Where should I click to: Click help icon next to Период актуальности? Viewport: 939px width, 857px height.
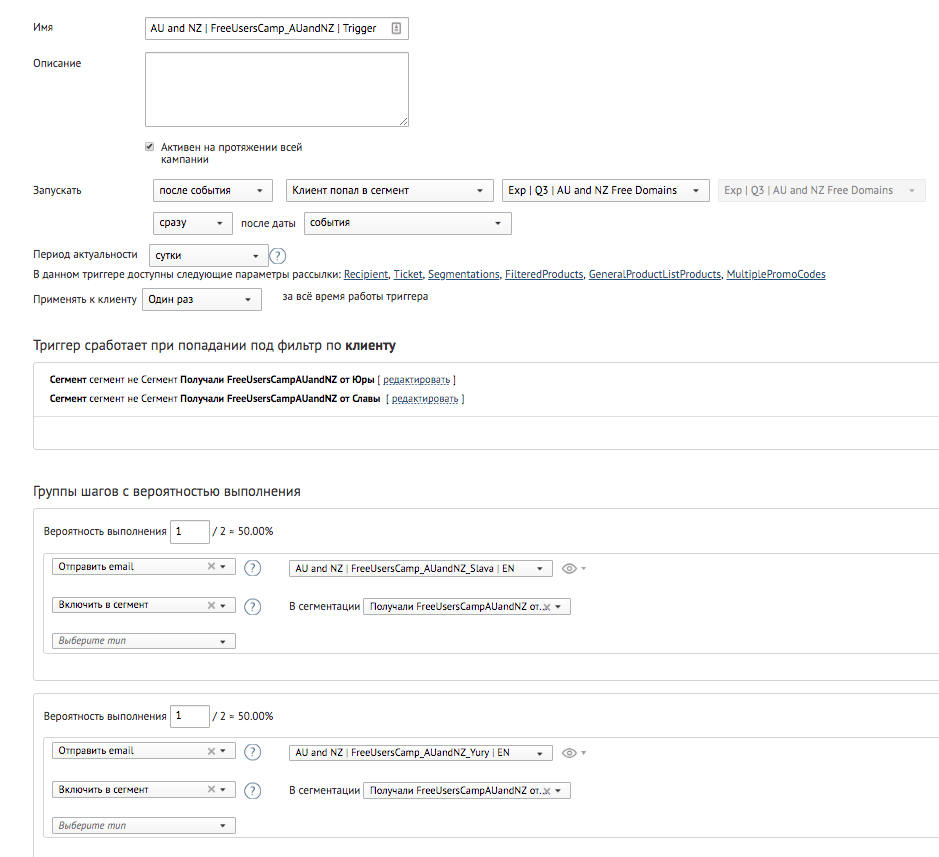coord(278,256)
